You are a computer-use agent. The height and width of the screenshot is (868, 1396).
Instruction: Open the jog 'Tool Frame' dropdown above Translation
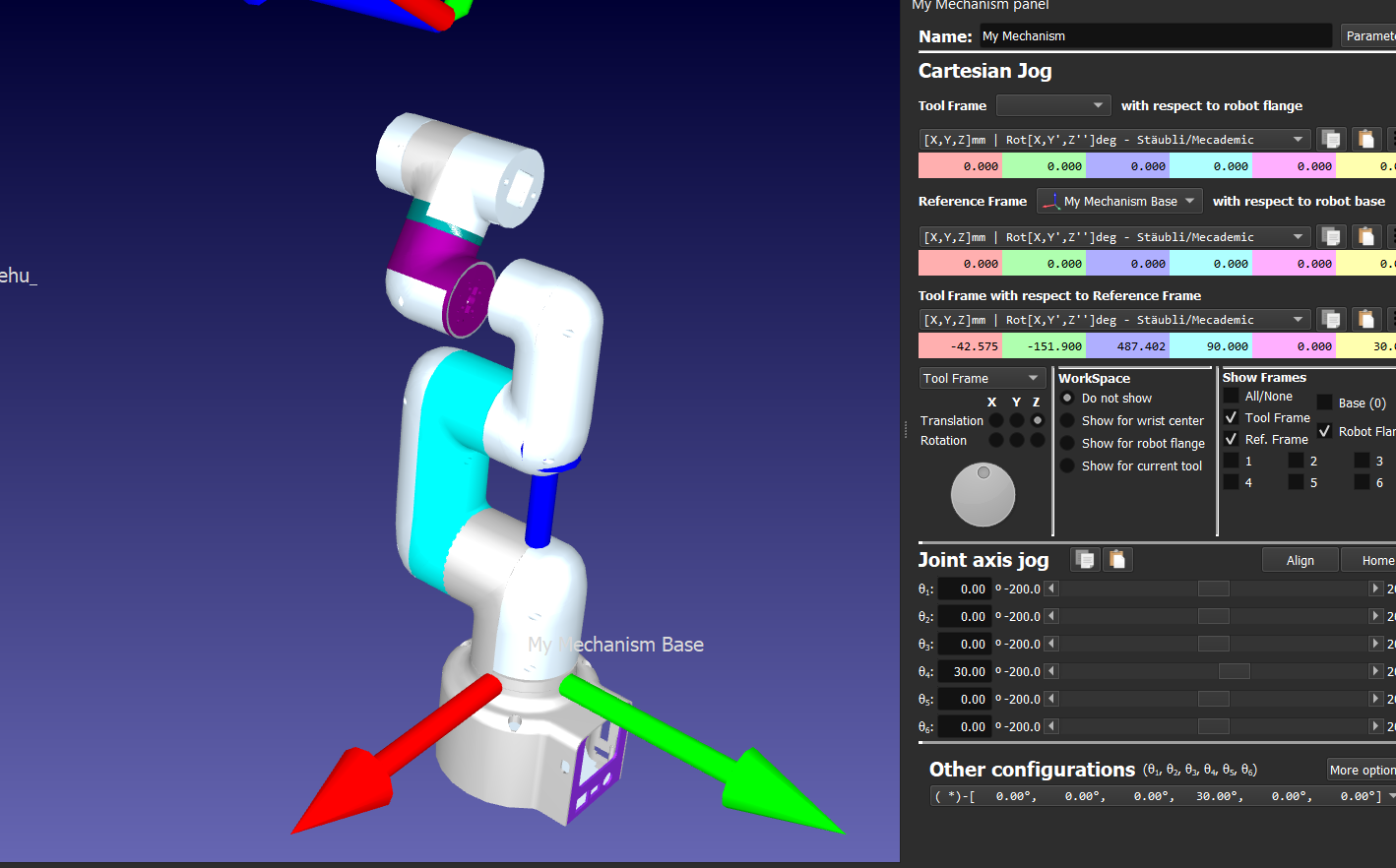point(982,378)
